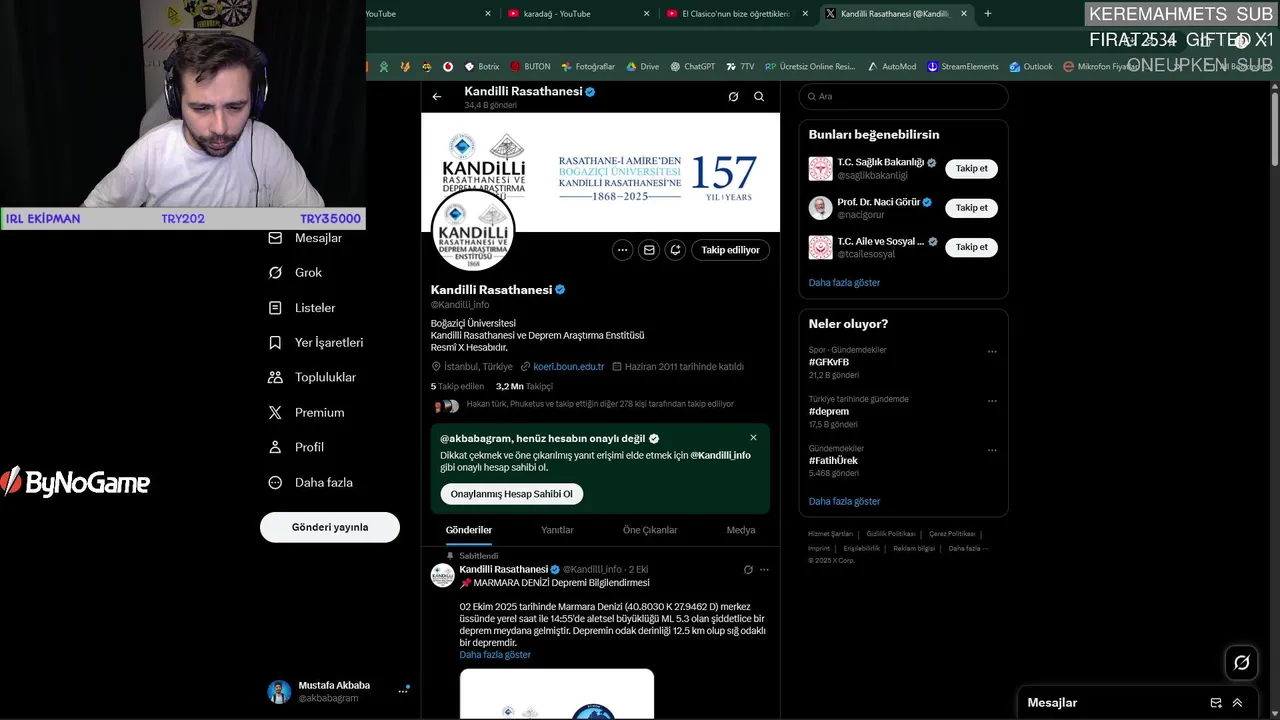The width and height of the screenshot is (1280, 720).
Task: Dismiss the verification banner with X
Action: [753, 438]
